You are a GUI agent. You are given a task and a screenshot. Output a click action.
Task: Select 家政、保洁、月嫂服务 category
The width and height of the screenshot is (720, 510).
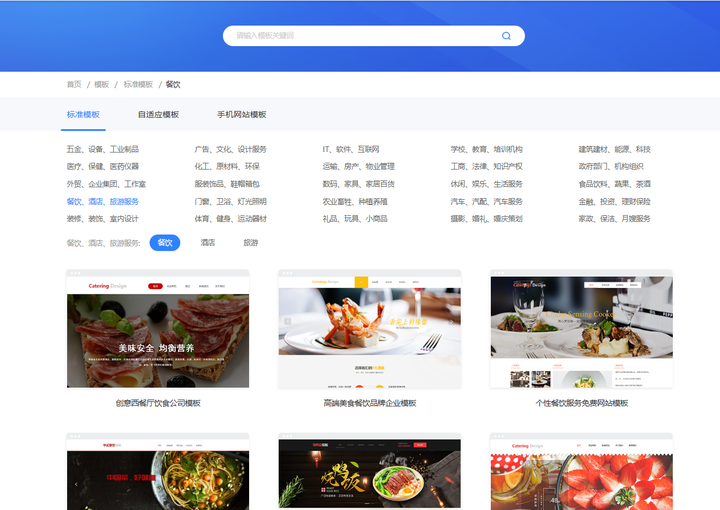pyautogui.click(x=614, y=219)
